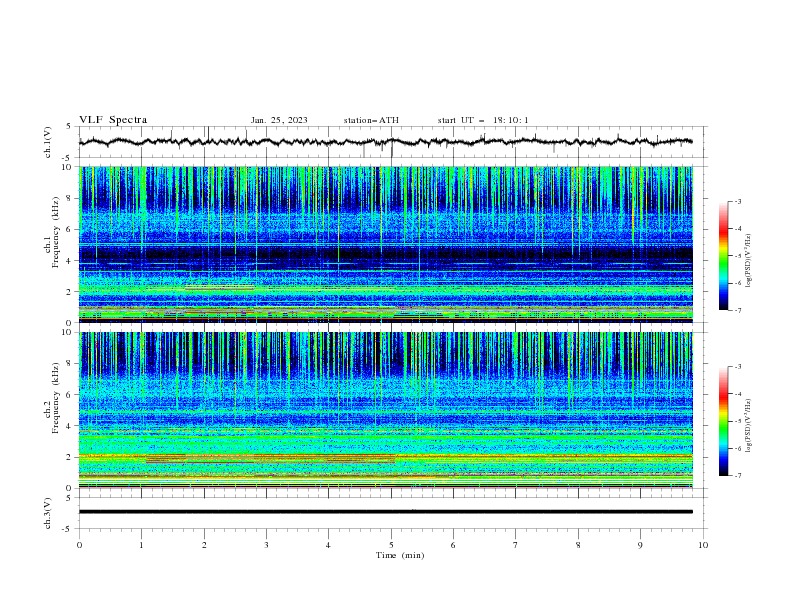Click the ch.1 voltage waveform trace

pos(385,142)
